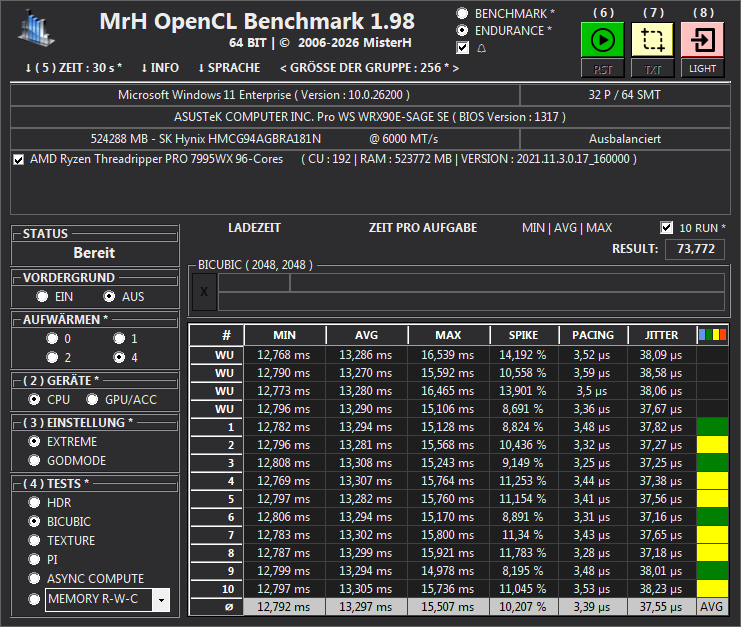This screenshot has width=741, height=627.
Task: Select ENDURANCE mode radio button
Action: coord(462,31)
